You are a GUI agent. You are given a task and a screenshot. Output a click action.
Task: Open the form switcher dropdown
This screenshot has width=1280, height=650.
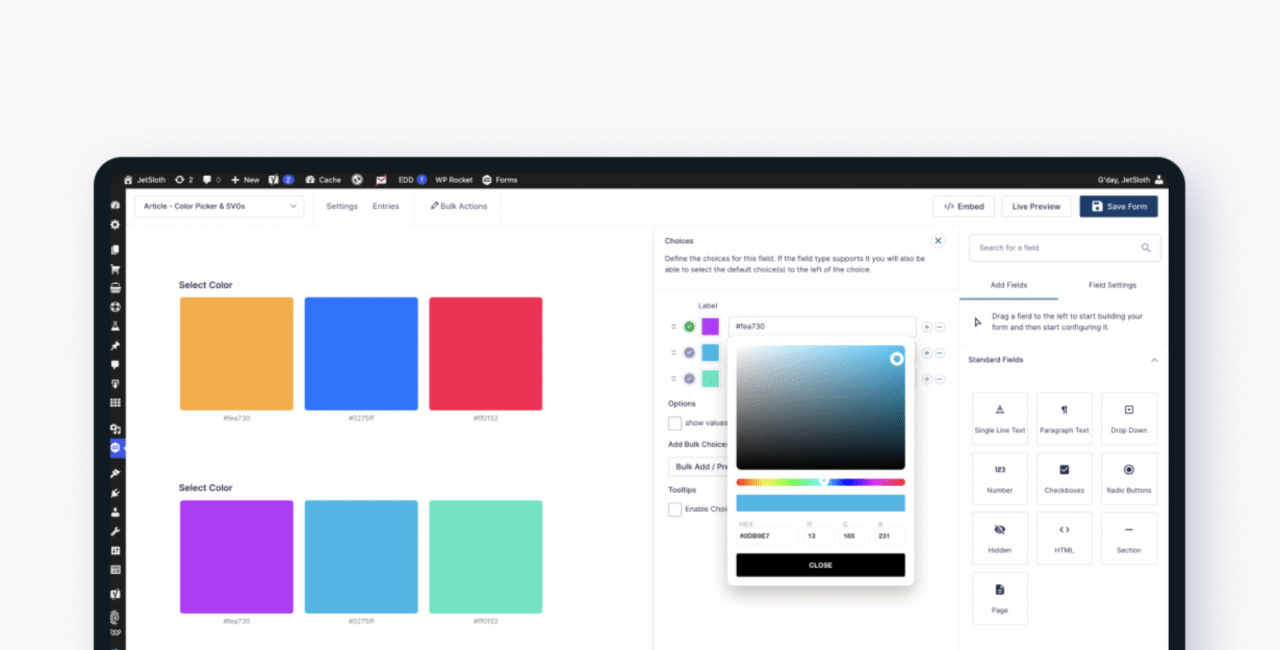(219, 206)
